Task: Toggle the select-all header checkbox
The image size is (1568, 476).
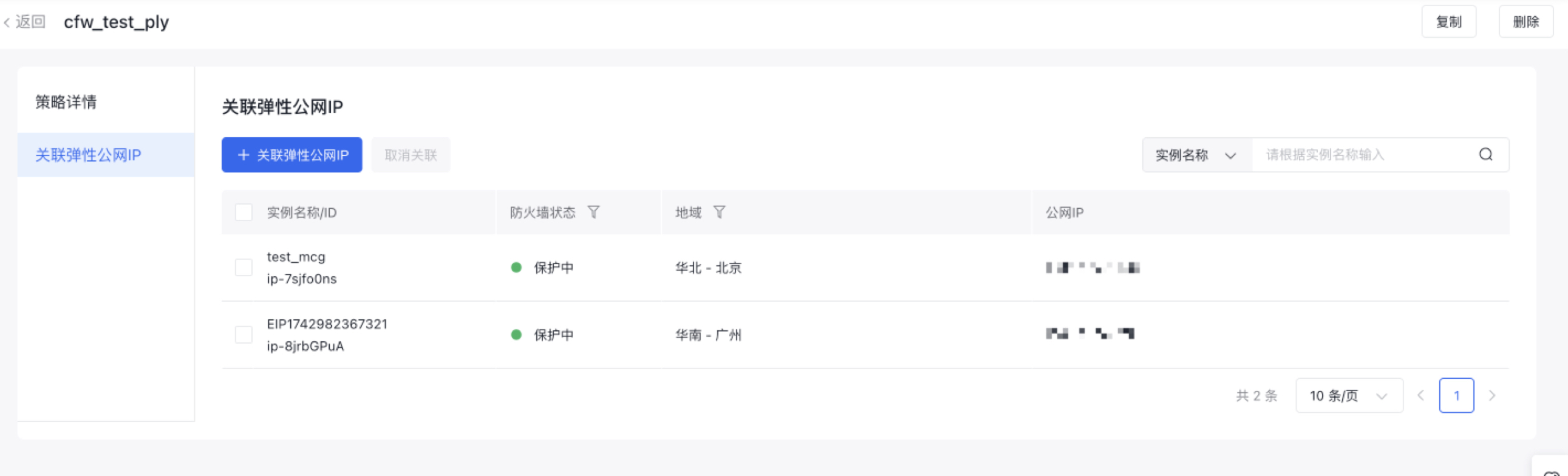Action: [x=244, y=212]
